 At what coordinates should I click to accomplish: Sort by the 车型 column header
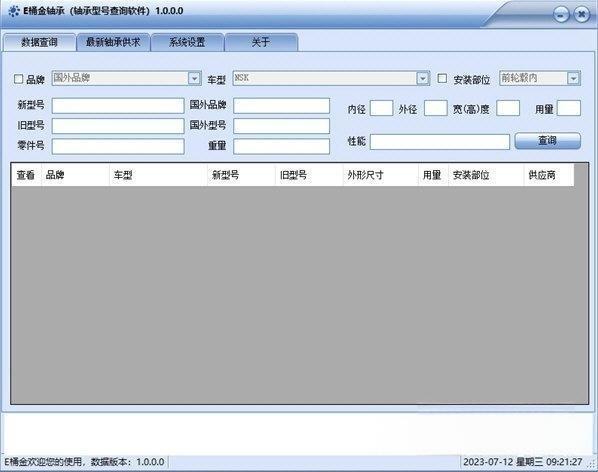tap(158, 175)
